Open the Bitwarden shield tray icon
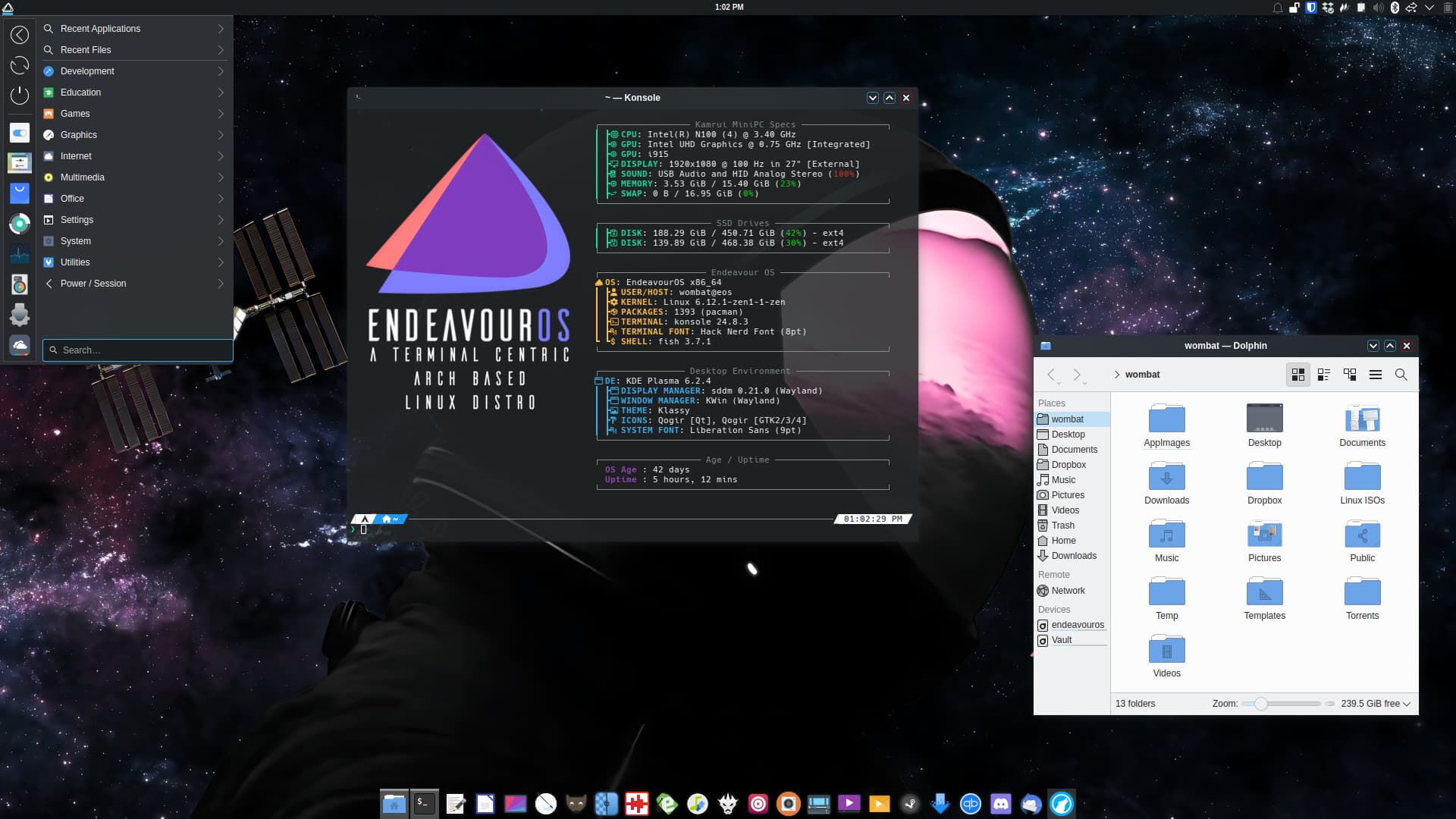1456x819 pixels. (x=1311, y=8)
